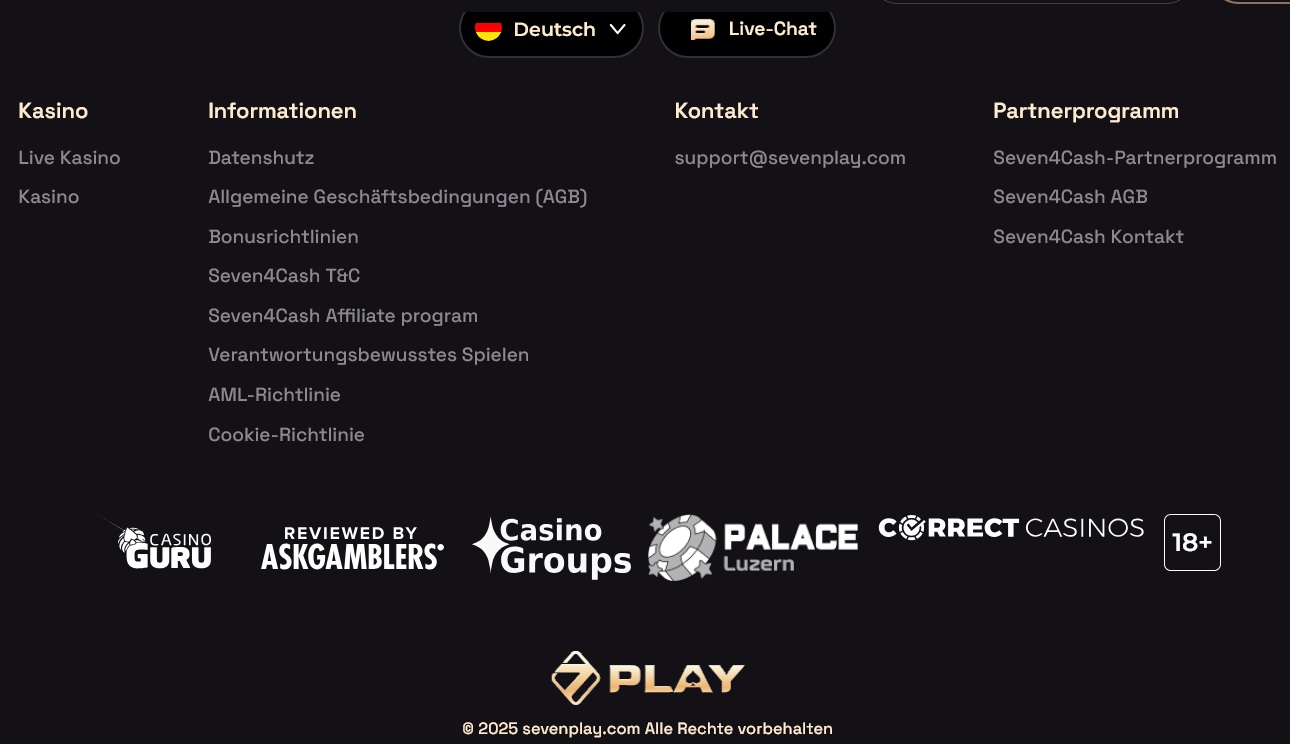Click the Correct Casinos logo
1290x744 pixels.
1011,528
